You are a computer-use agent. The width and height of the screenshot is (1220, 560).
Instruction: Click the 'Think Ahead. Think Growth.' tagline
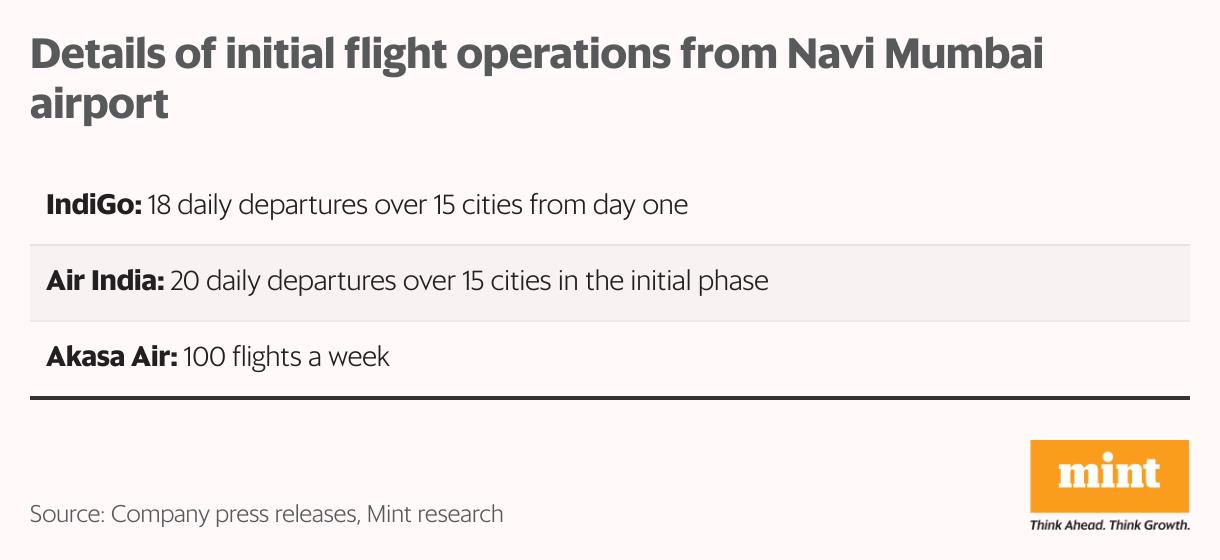[x=1110, y=524]
